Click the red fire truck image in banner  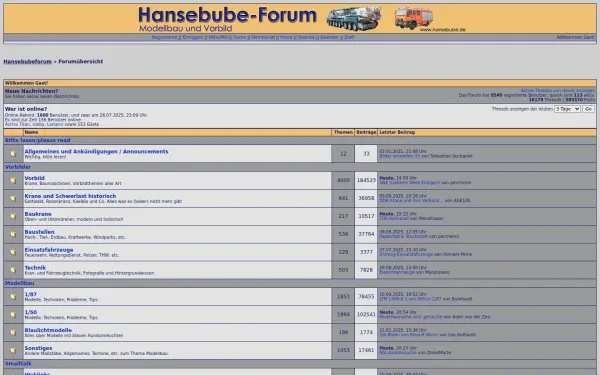pyautogui.click(x=414, y=18)
